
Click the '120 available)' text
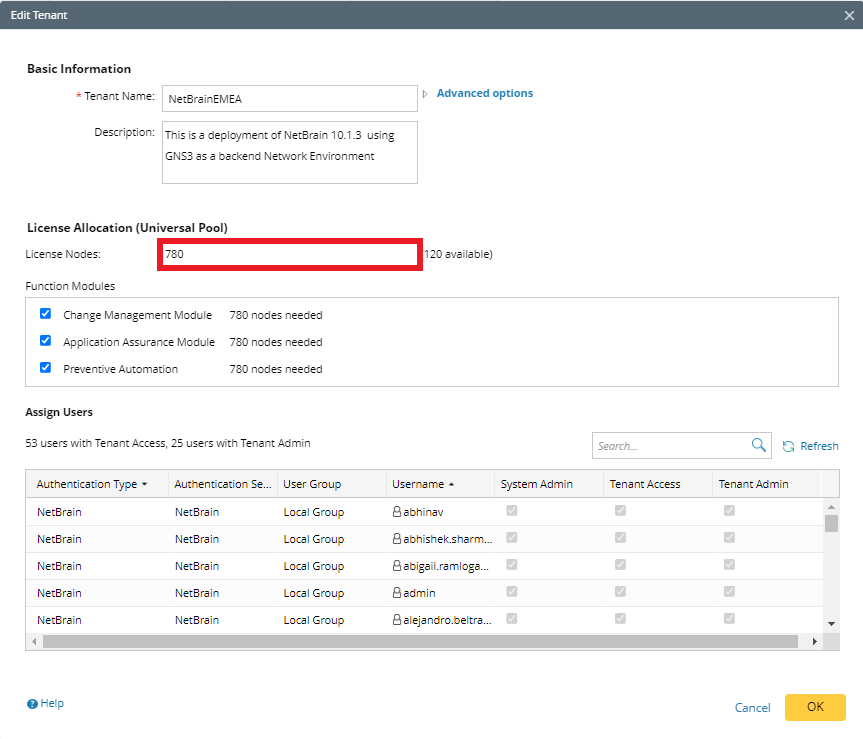[458, 254]
